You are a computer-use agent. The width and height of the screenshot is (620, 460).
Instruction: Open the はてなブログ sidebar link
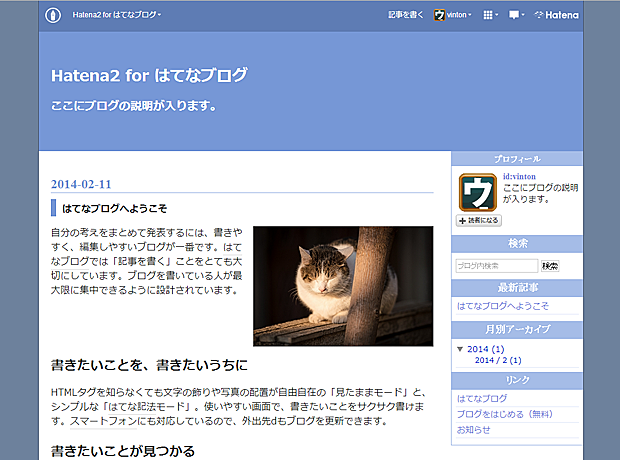[482, 398]
